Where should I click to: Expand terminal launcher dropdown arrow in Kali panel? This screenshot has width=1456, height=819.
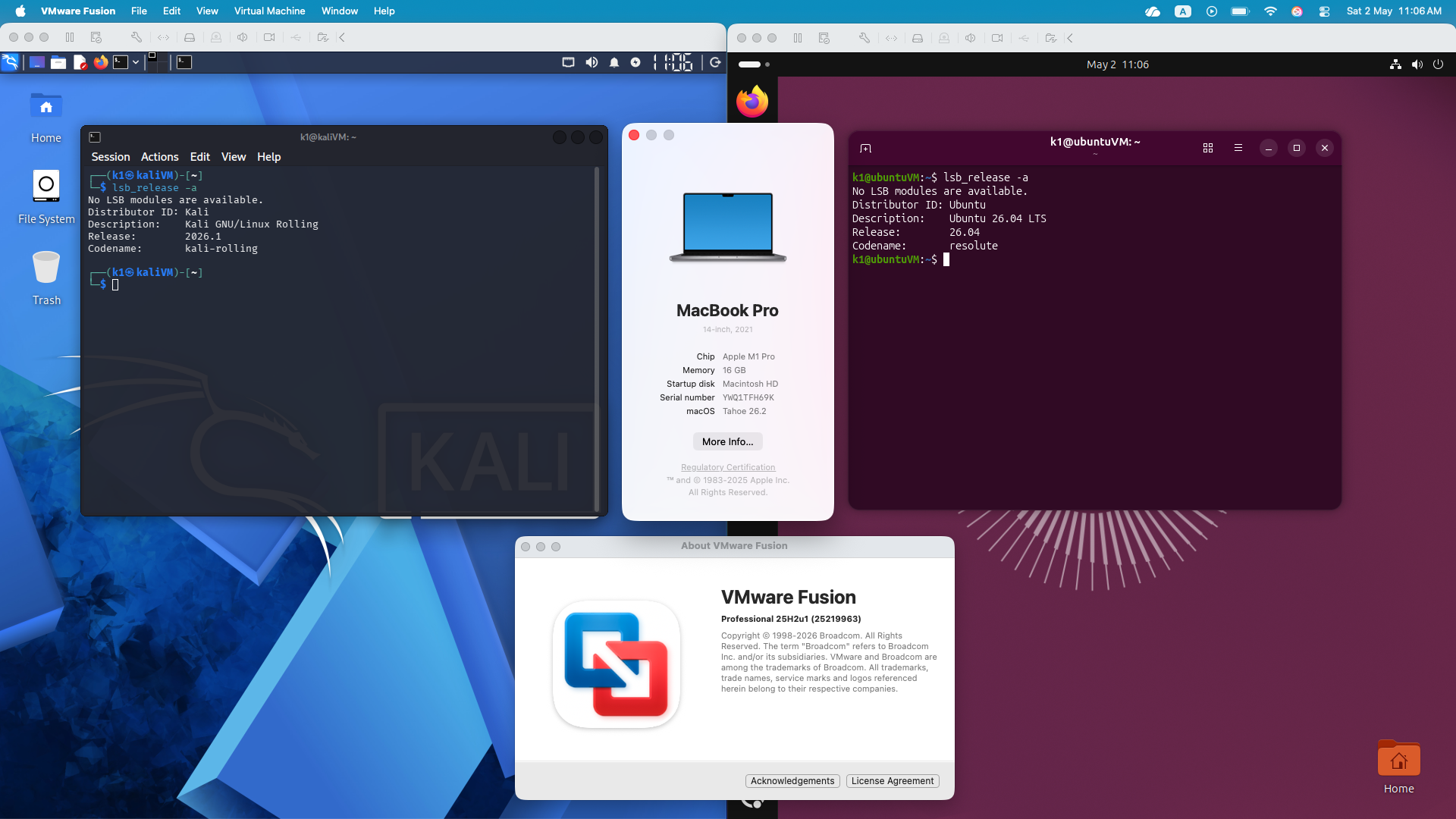coord(136,62)
